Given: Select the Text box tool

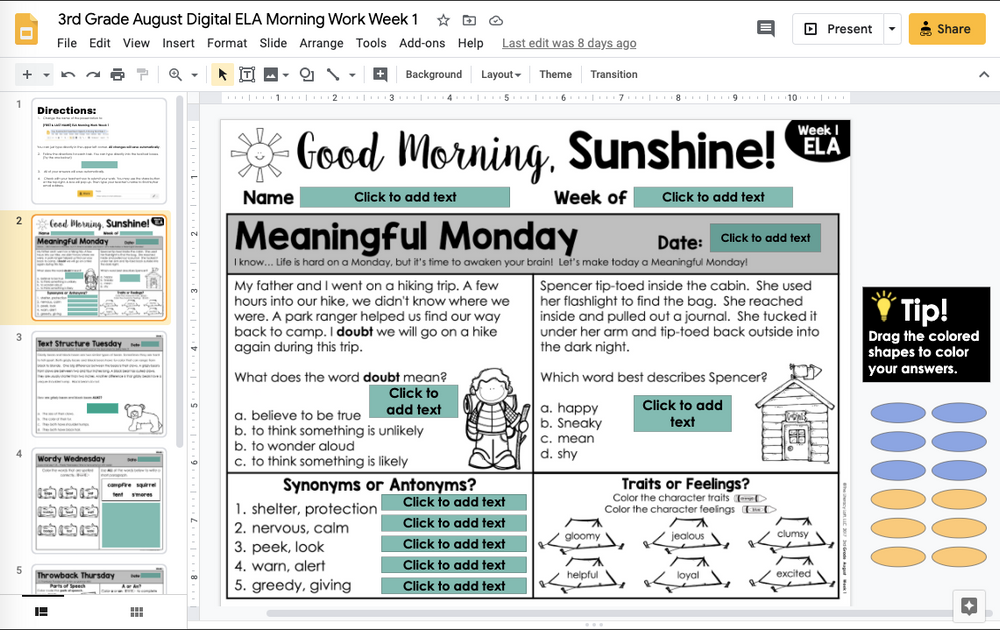Looking at the screenshot, I should [x=247, y=74].
